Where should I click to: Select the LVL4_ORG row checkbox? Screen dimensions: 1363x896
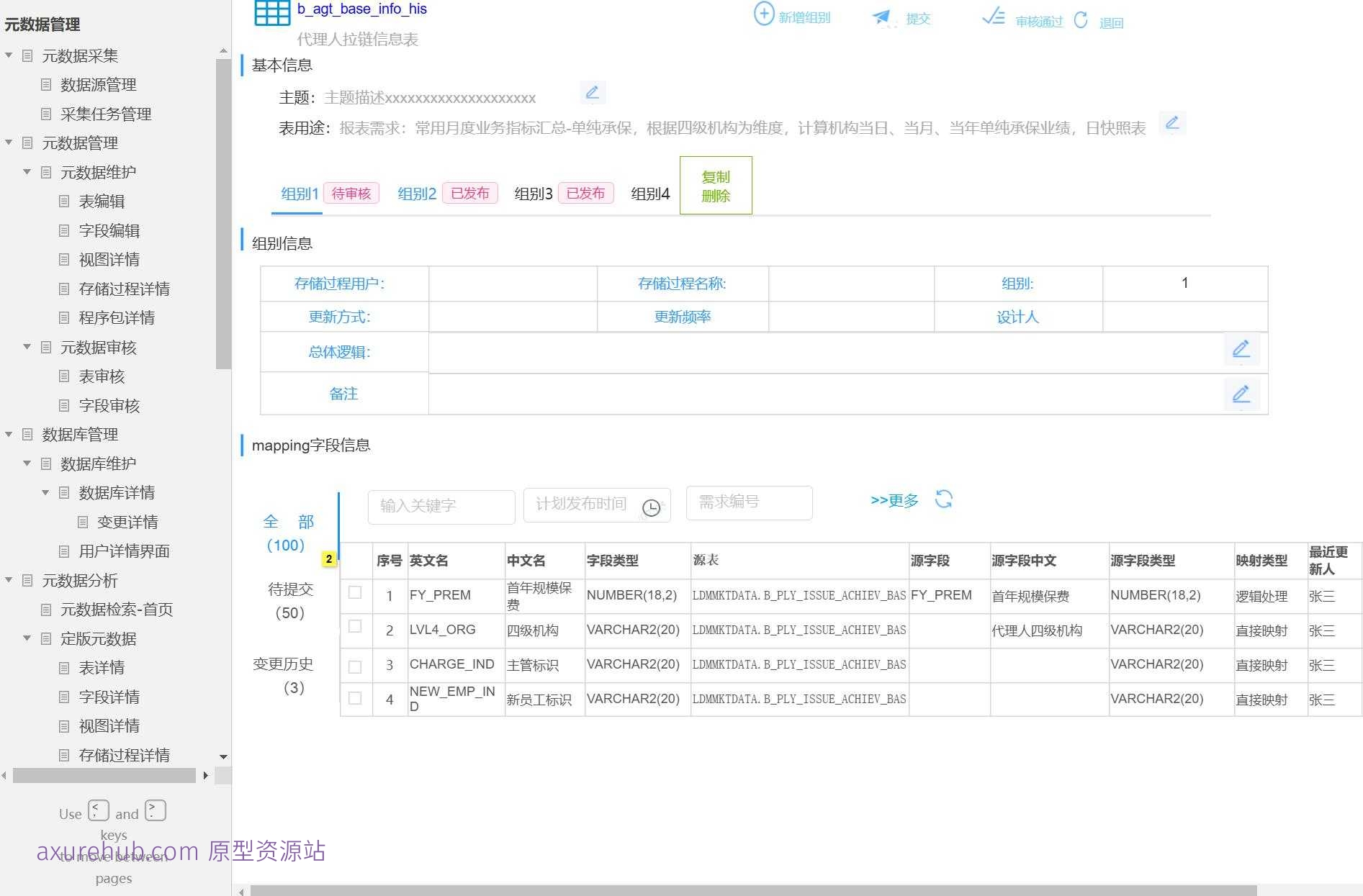[x=354, y=627]
